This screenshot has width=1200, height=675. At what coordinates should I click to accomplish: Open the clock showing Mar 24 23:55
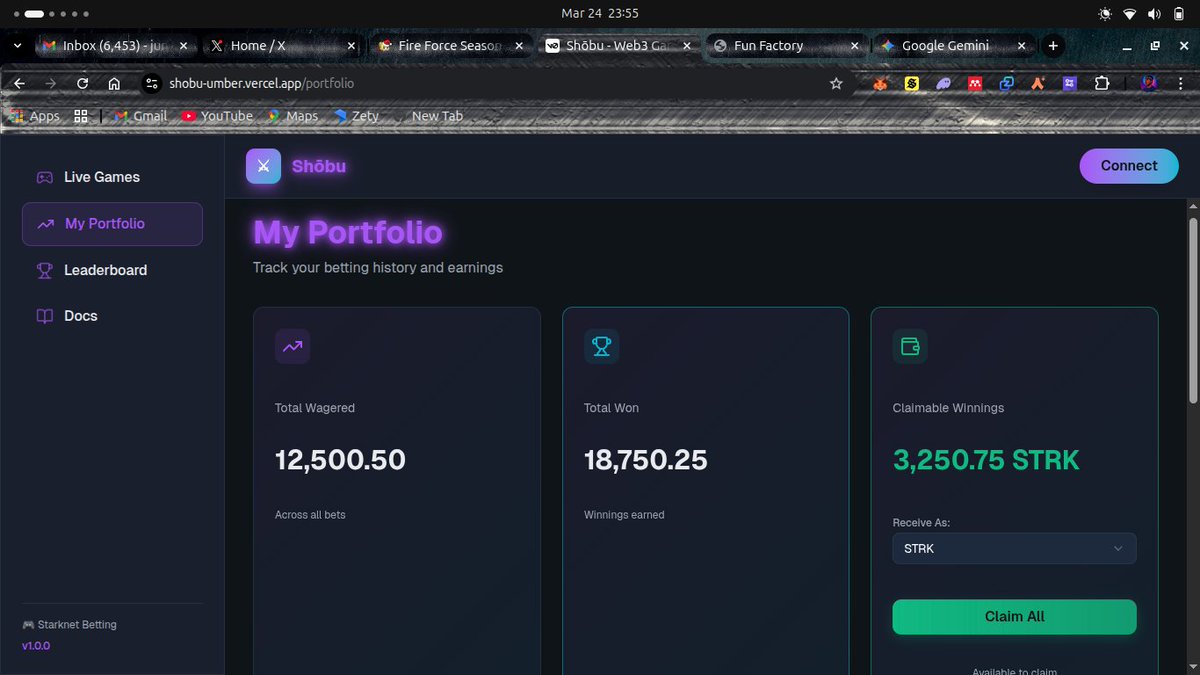pyautogui.click(x=600, y=13)
